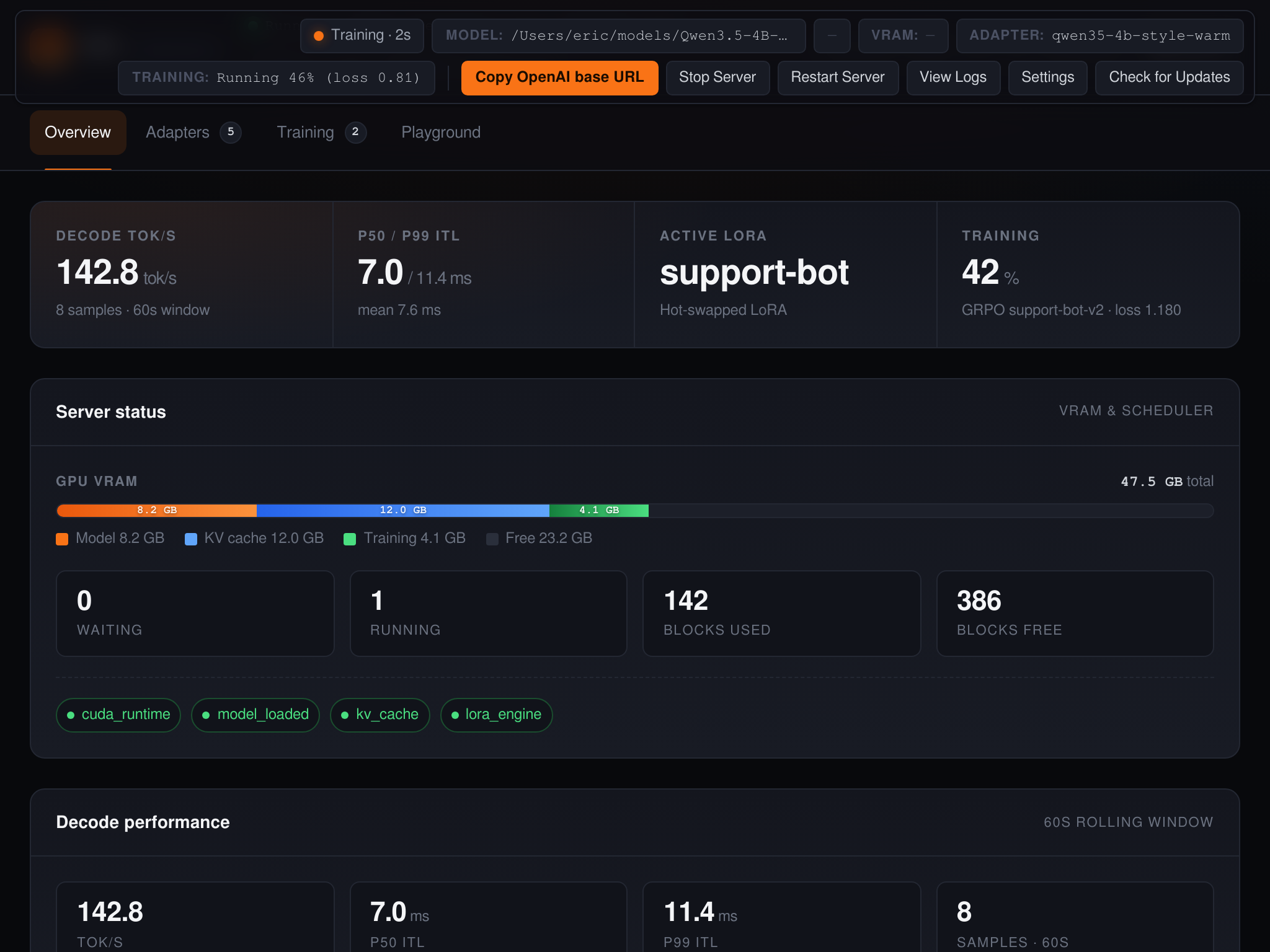The height and width of the screenshot is (952, 1270).
Task: Click the orange status dot beside Training · 2s
Action: point(319,36)
